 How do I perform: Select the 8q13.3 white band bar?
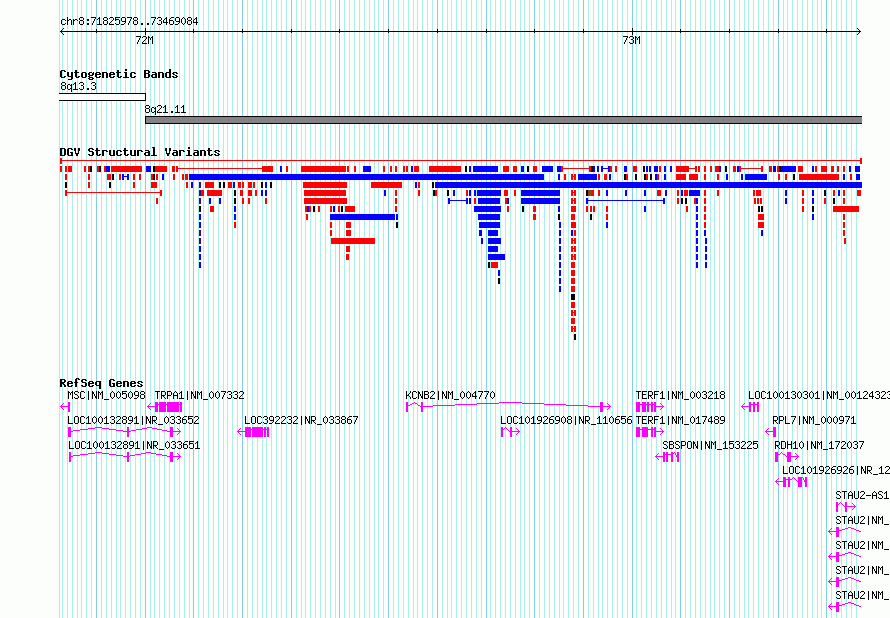click(x=102, y=97)
